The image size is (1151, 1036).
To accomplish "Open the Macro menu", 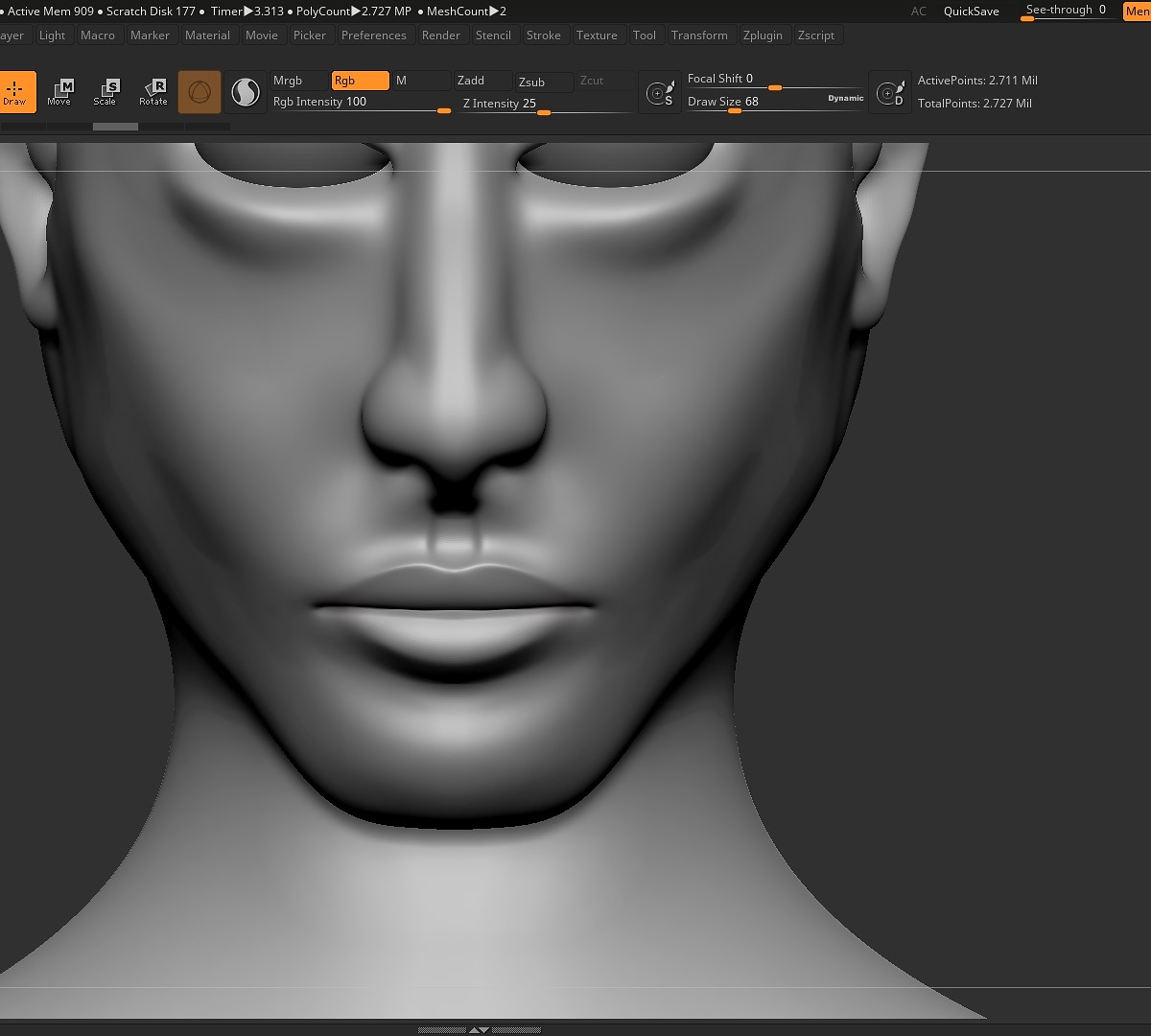I will (x=98, y=35).
